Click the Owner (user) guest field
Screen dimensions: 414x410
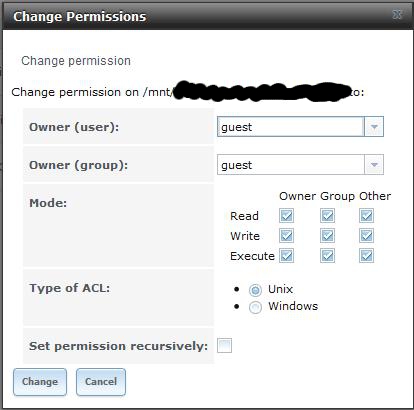click(x=291, y=127)
